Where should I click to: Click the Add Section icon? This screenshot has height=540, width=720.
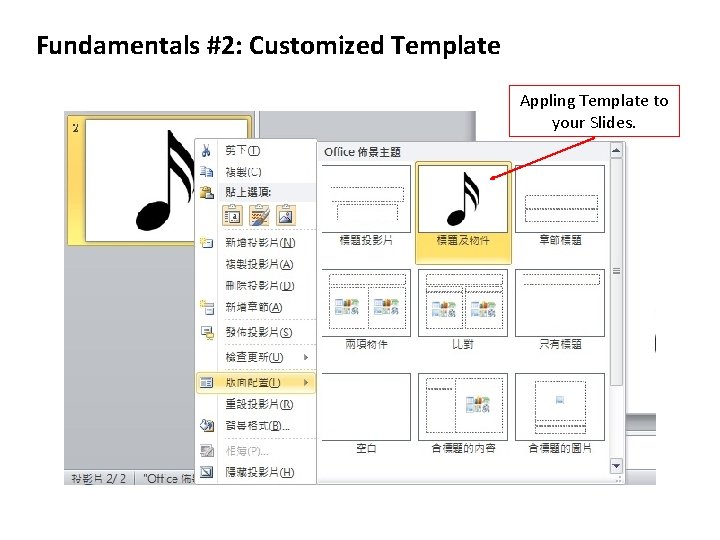(x=207, y=307)
